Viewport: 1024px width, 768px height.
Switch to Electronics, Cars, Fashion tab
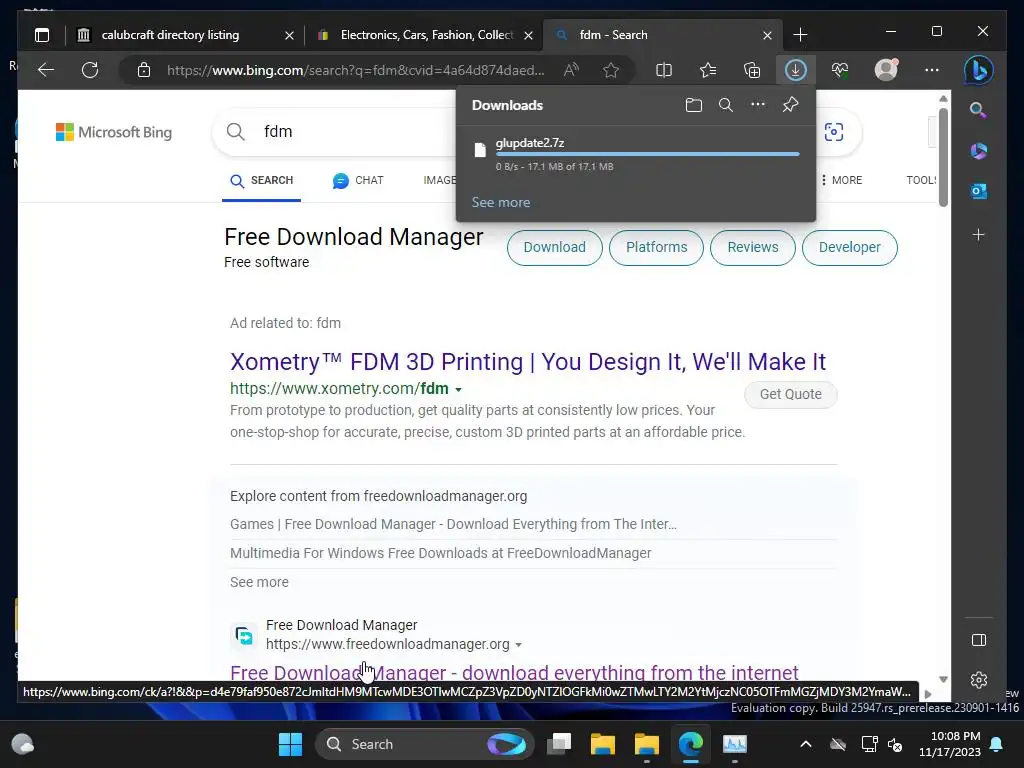(x=423, y=35)
